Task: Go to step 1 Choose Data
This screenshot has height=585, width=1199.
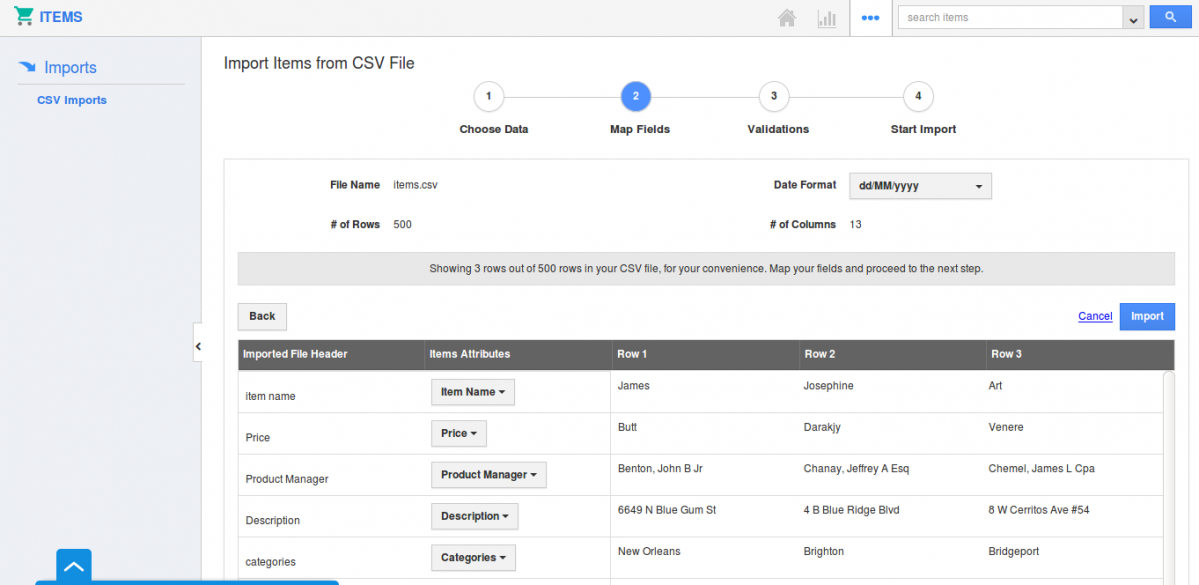Action: click(x=488, y=97)
